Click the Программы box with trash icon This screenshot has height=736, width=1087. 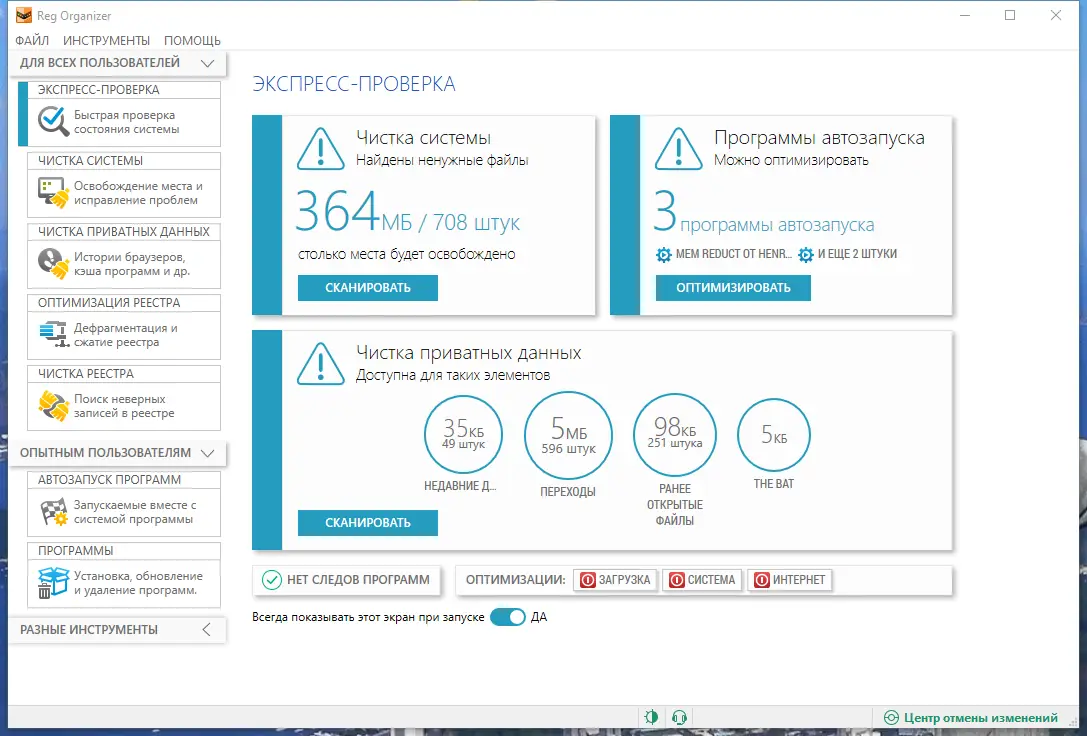coord(53,583)
